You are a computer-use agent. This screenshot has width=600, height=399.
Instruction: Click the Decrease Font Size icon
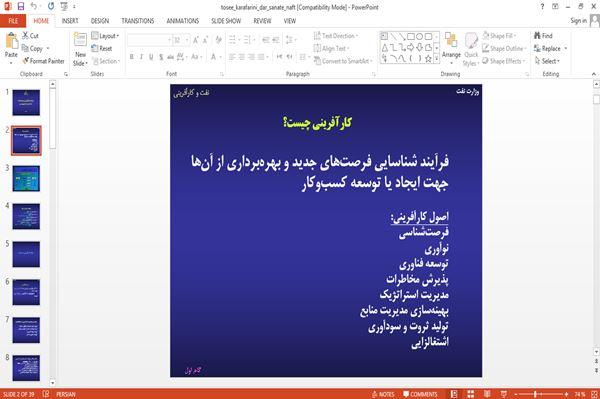pos(205,40)
